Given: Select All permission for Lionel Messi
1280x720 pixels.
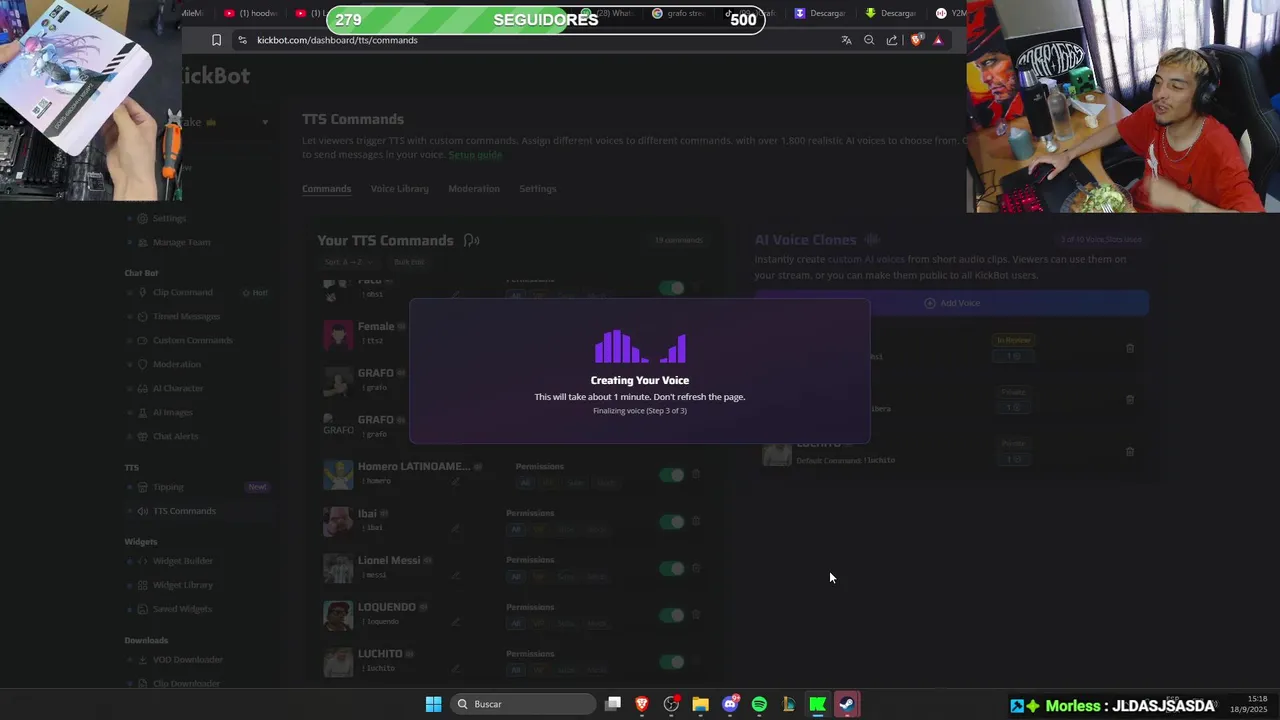Looking at the screenshot, I should [x=516, y=577].
